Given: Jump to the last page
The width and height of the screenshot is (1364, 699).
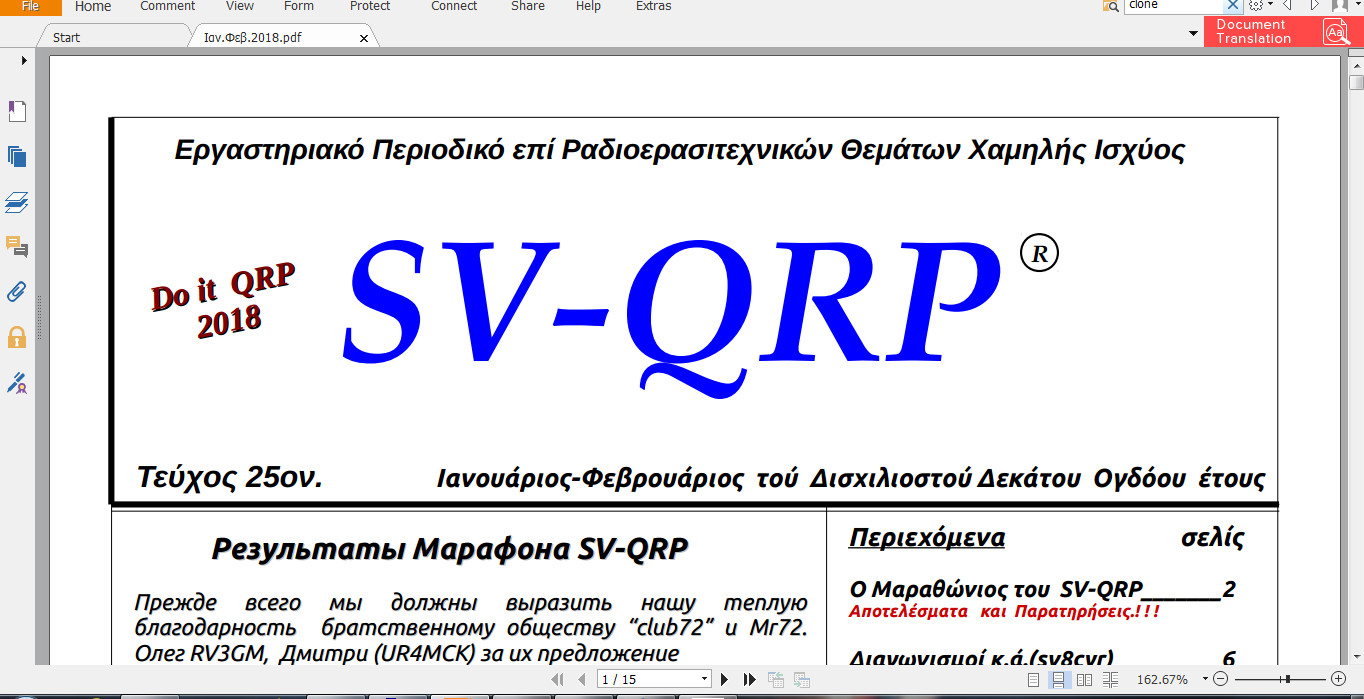Looking at the screenshot, I should (748, 678).
